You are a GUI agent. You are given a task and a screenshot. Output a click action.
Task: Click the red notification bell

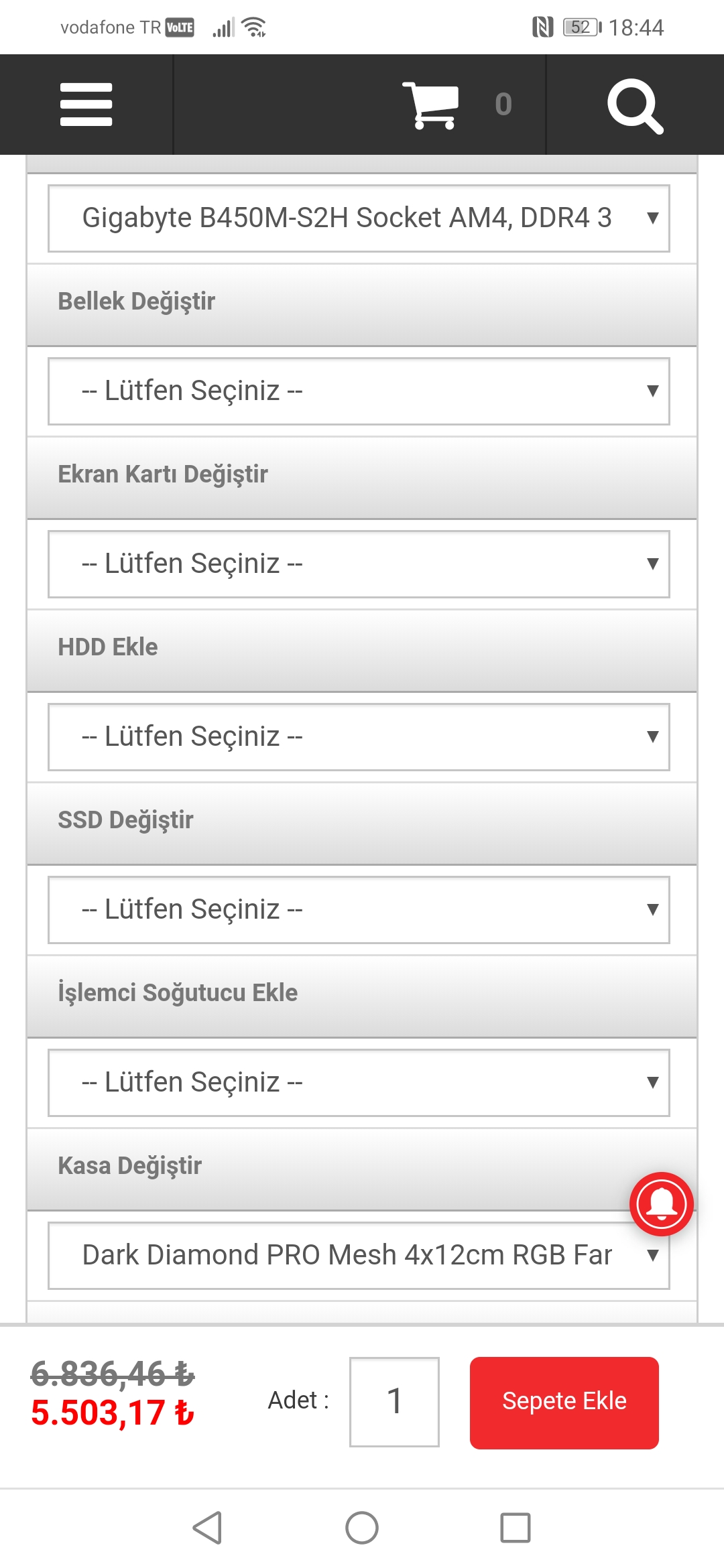(660, 1203)
